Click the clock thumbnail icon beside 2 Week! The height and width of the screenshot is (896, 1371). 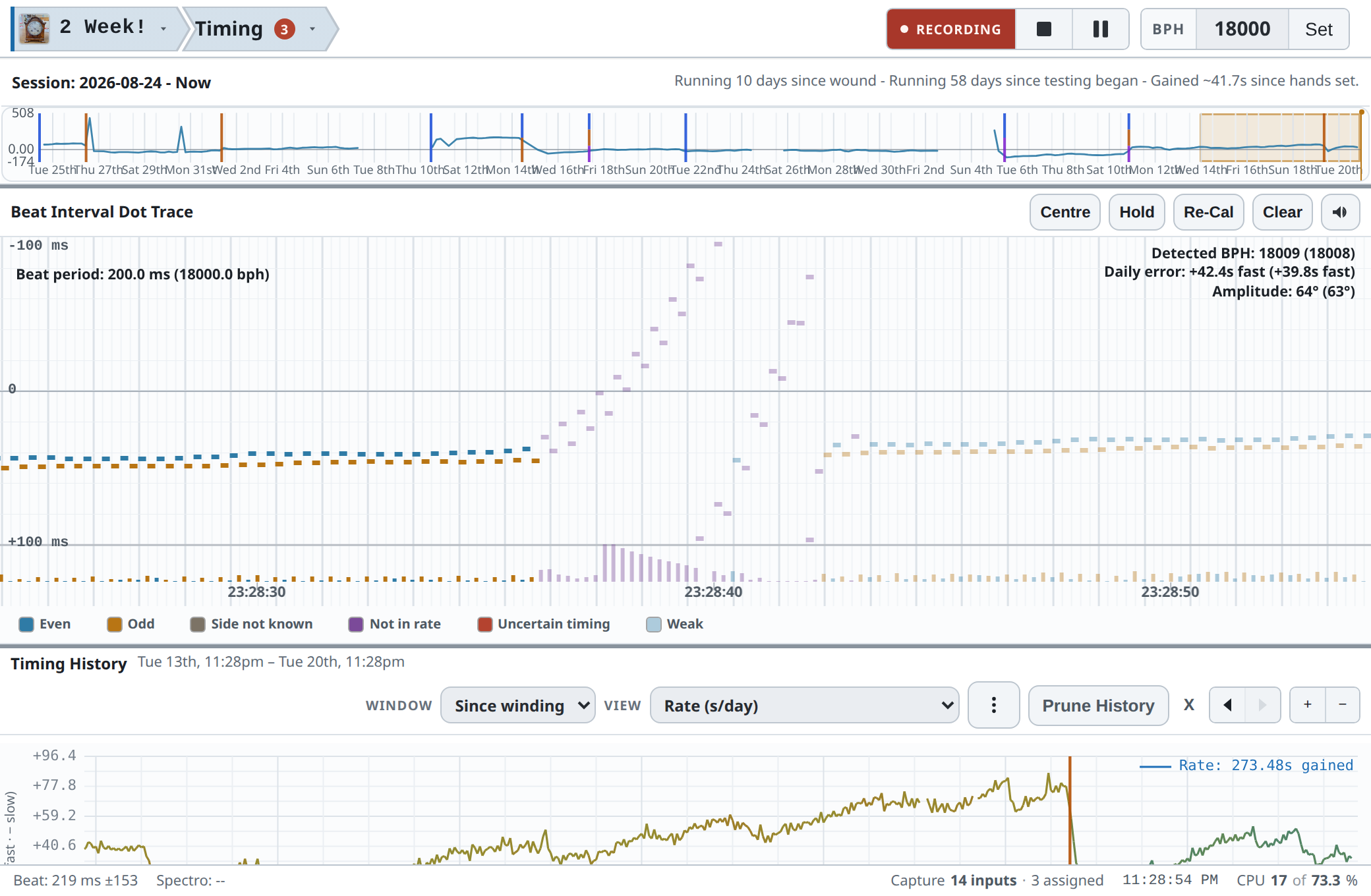[x=34, y=28]
